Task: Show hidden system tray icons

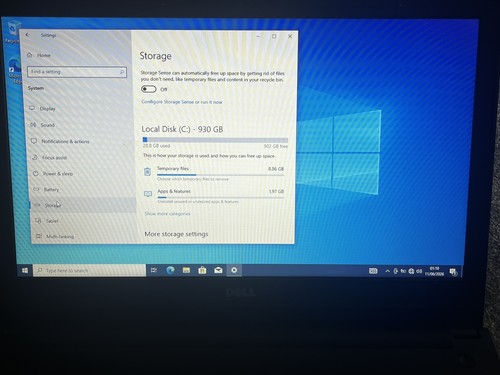Action: tap(387, 271)
